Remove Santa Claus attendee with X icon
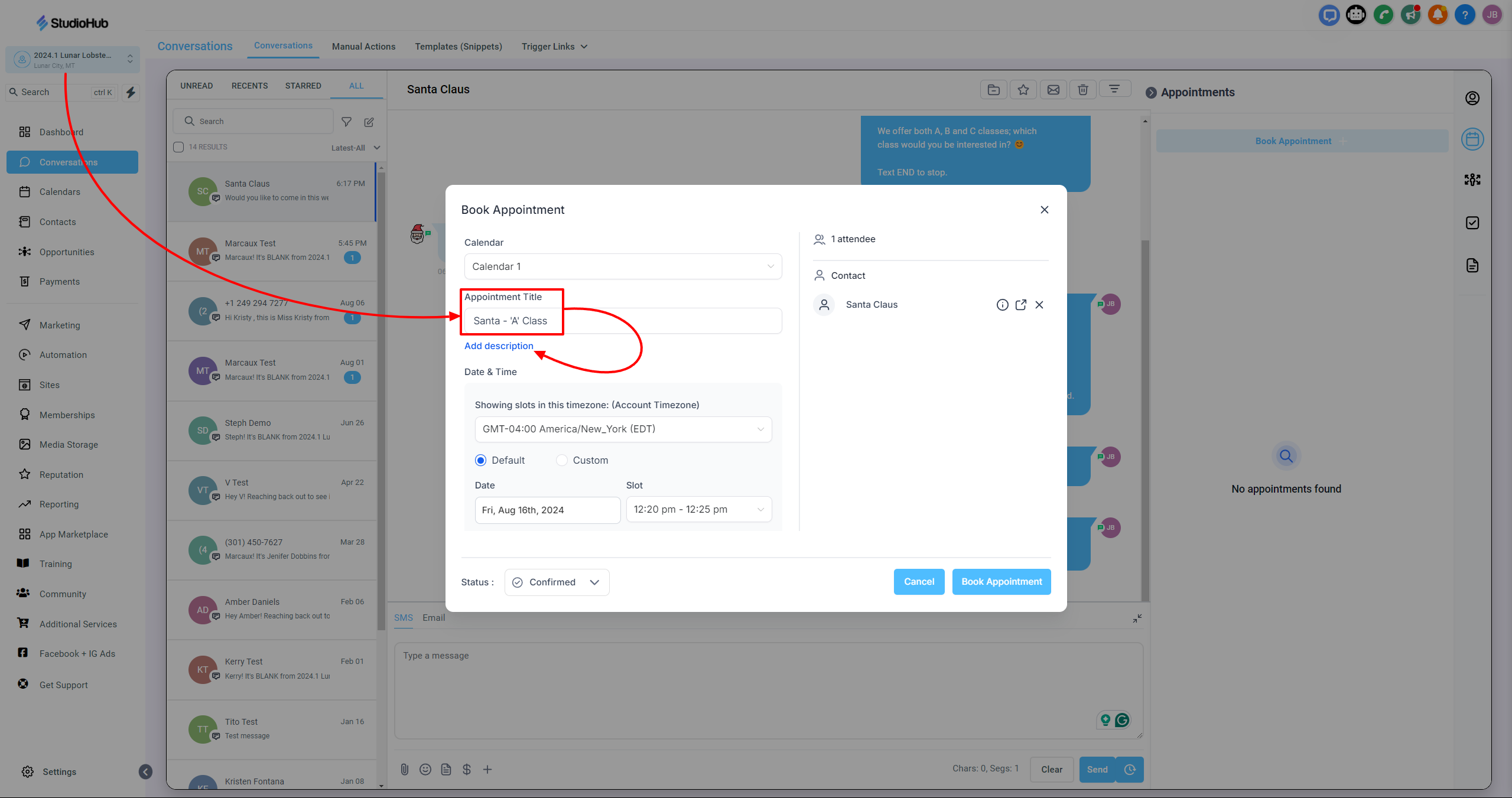Screen dimensions: 1512x798 pyautogui.click(x=1039, y=305)
